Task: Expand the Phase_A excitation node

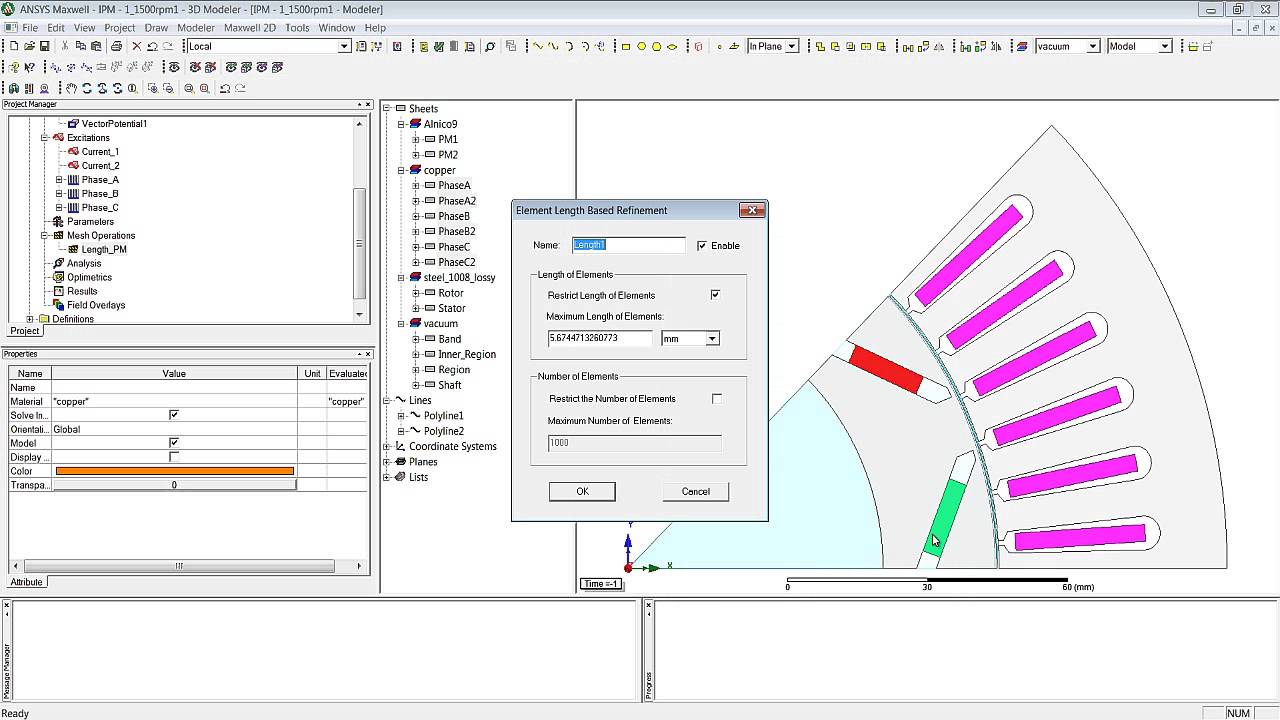Action: coord(59,180)
